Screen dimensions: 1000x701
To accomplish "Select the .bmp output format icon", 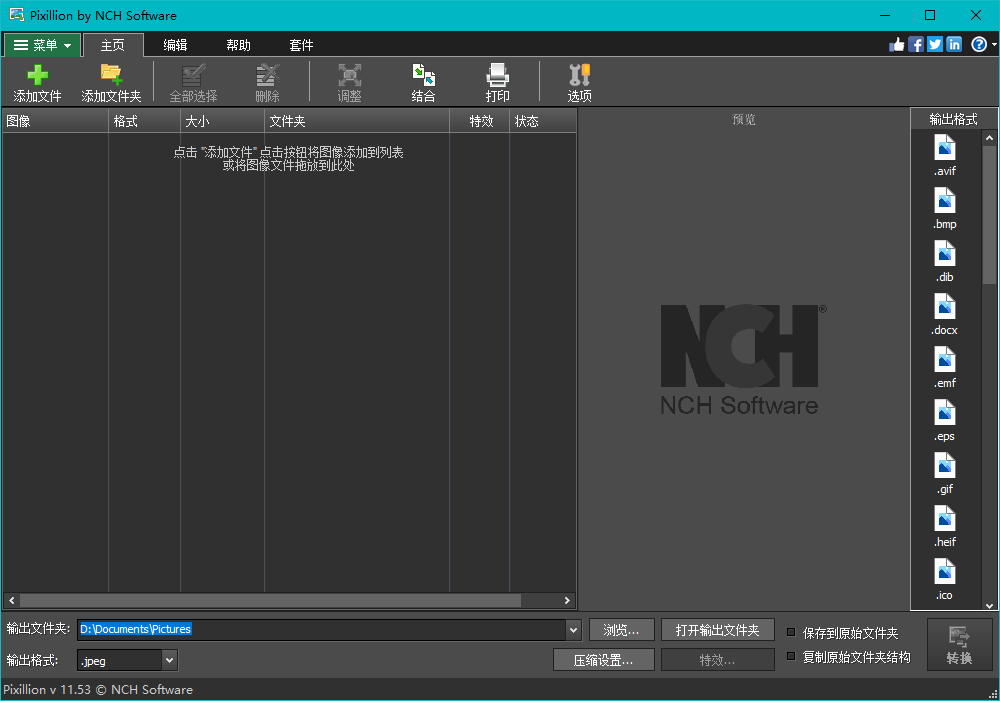I will (945, 201).
